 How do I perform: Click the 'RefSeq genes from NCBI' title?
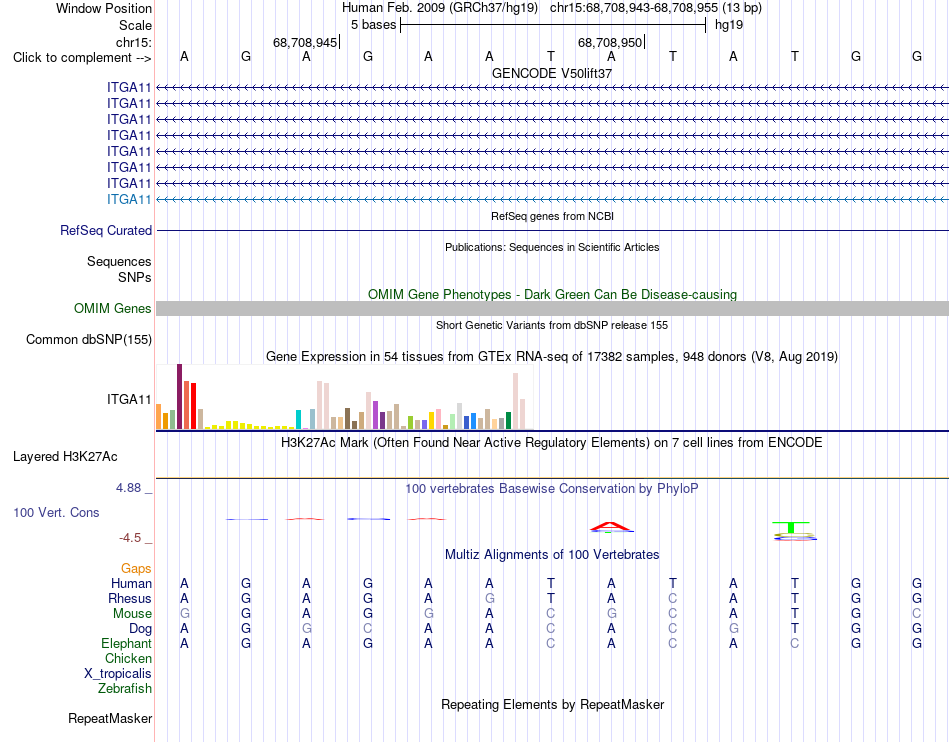[552, 216]
